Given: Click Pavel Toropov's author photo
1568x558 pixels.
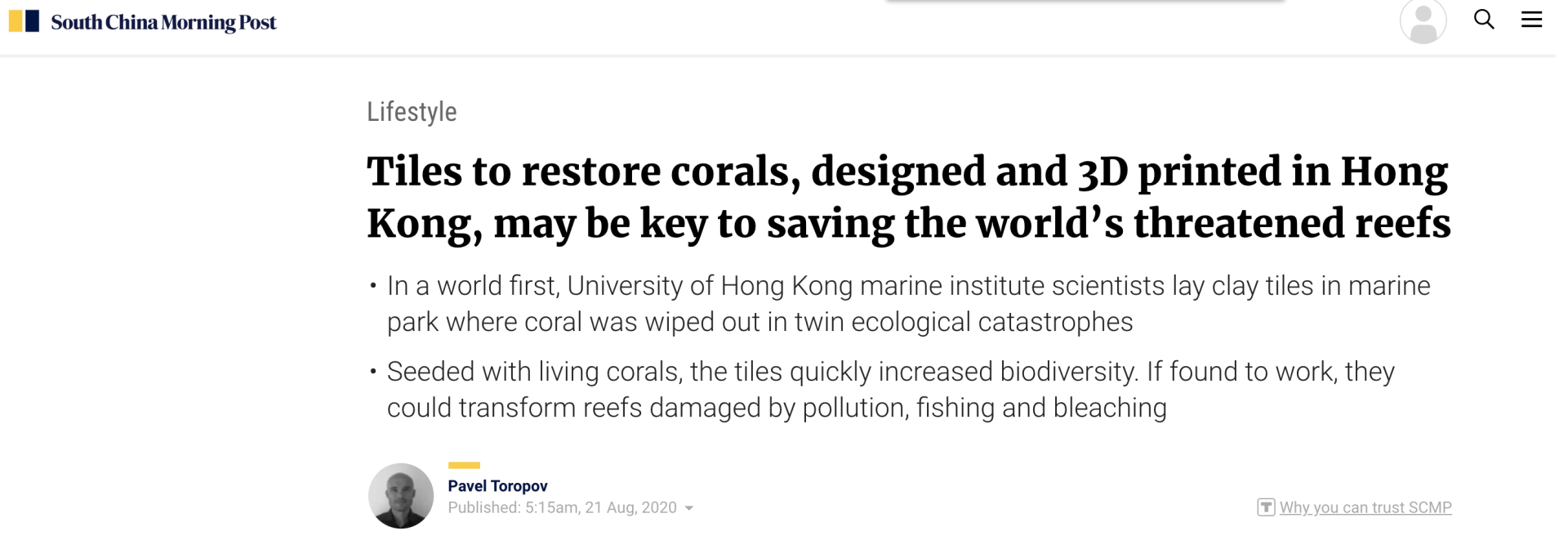Looking at the screenshot, I should 401,496.
